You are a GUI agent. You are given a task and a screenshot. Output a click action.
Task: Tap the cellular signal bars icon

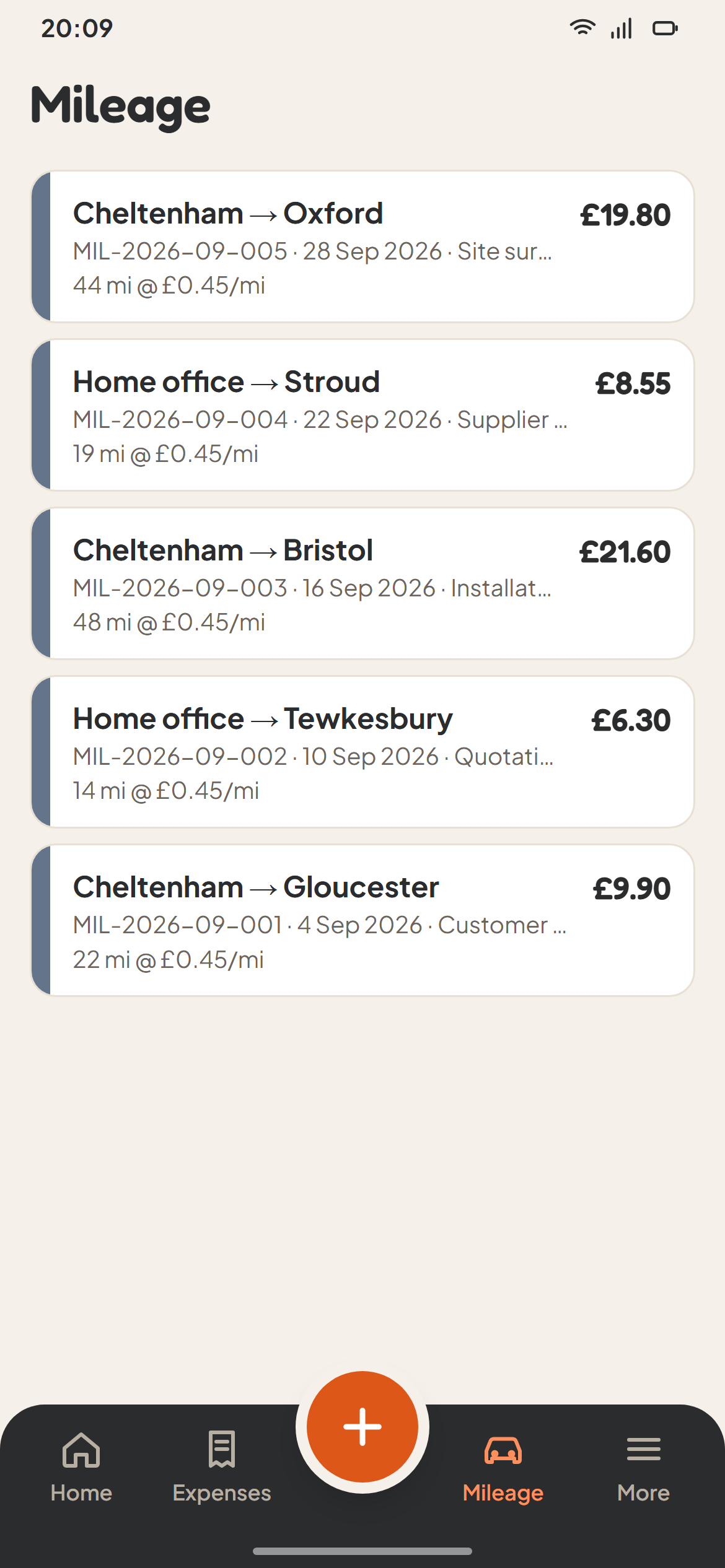[622, 28]
